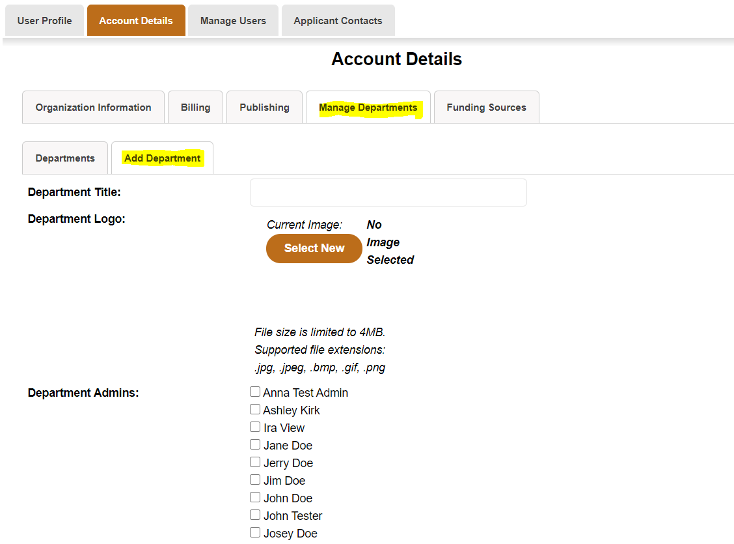View the Departments sub-tab
Viewport: 734px width, 544px height.
[x=65, y=158]
